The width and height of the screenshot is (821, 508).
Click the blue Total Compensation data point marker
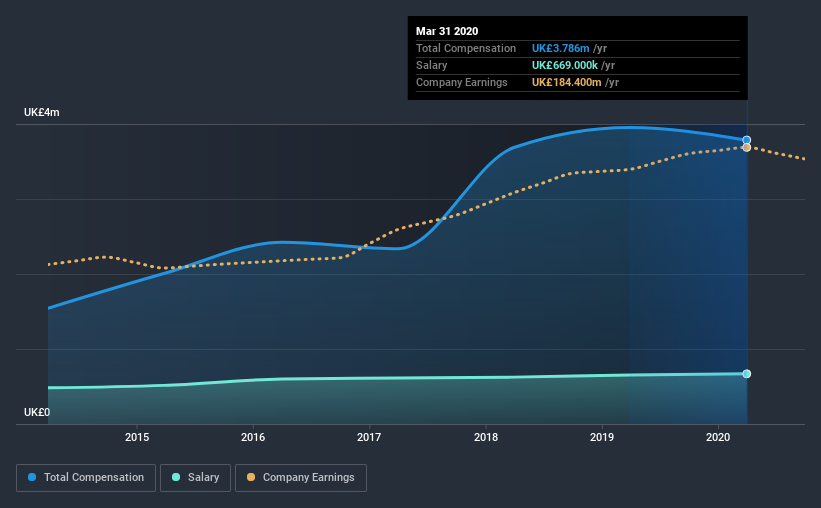[x=747, y=140]
